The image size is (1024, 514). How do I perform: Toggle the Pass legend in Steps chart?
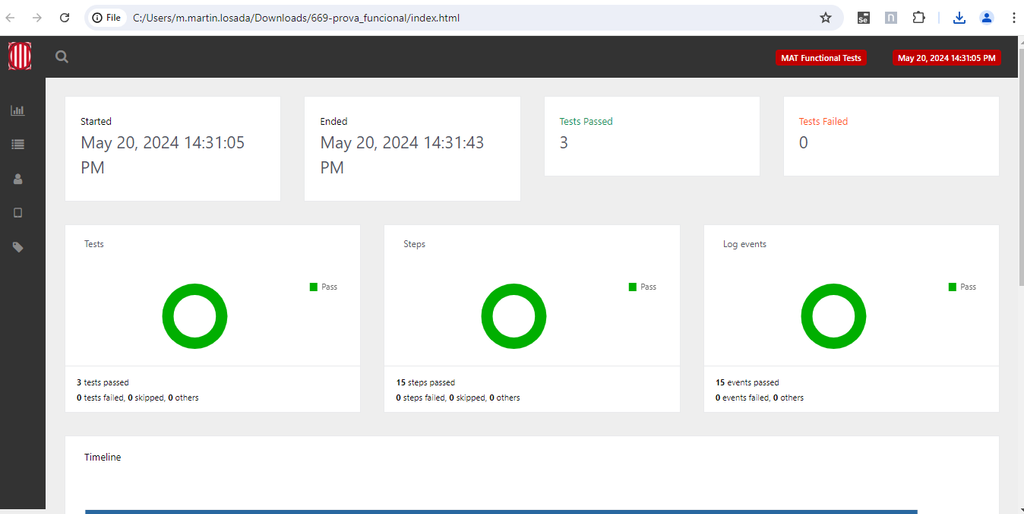click(x=642, y=287)
